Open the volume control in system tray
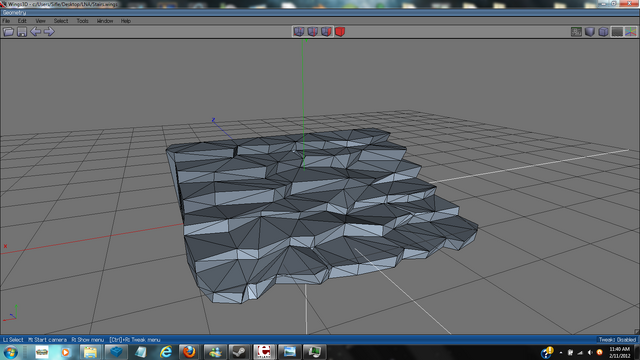Image resolution: width=640 pixels, height=360 pixels. click(590, 352)
